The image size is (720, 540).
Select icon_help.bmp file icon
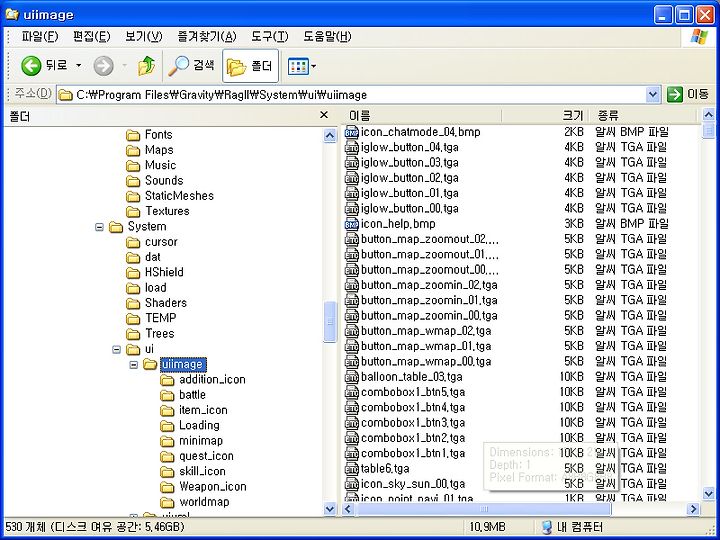pos(351,224)
